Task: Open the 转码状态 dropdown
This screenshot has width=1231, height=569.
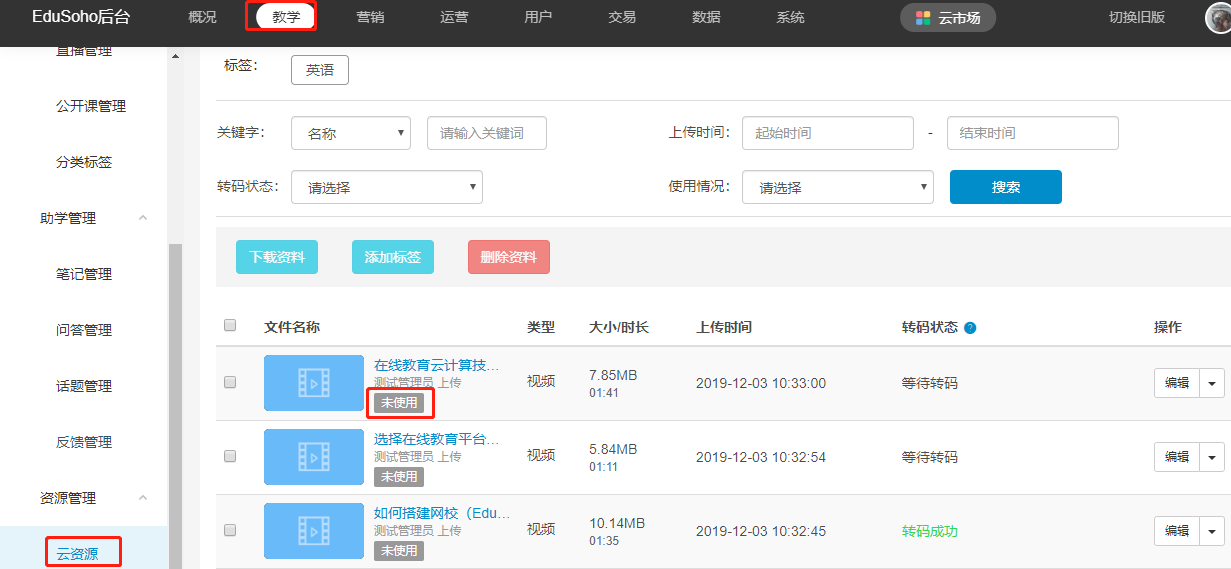Action: click(x=386, y=187)
